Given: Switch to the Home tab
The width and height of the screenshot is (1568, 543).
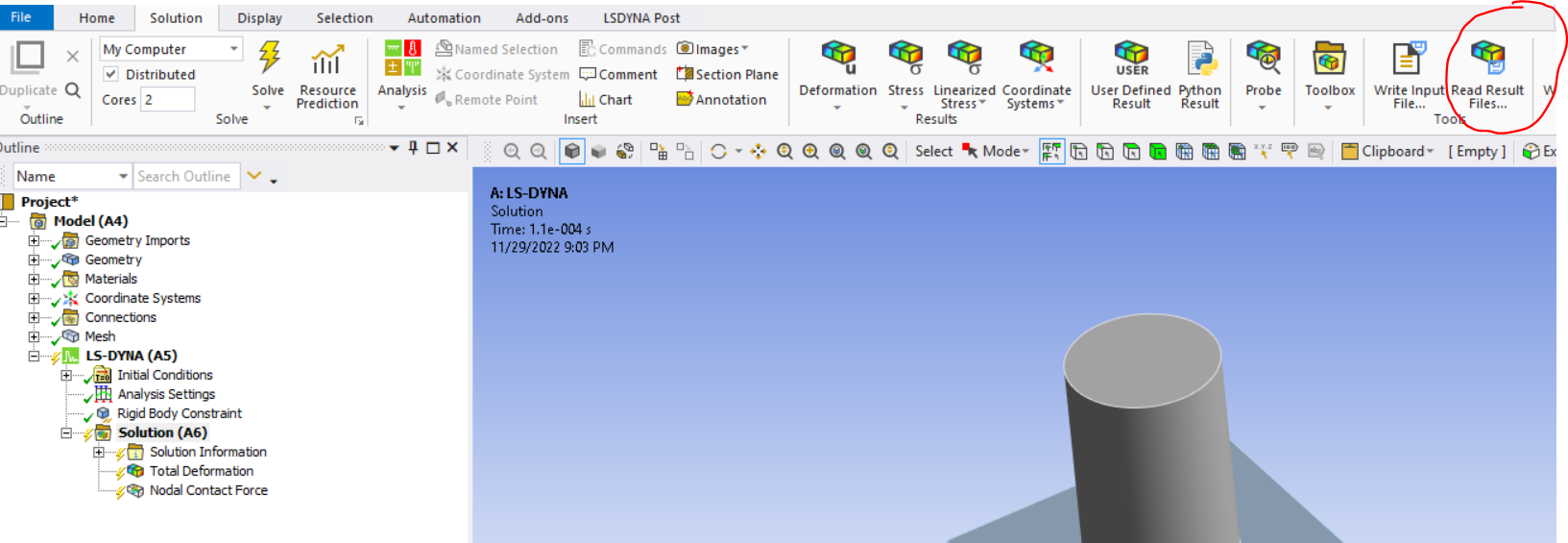Looking at the screenshot, I should (97, 17).
